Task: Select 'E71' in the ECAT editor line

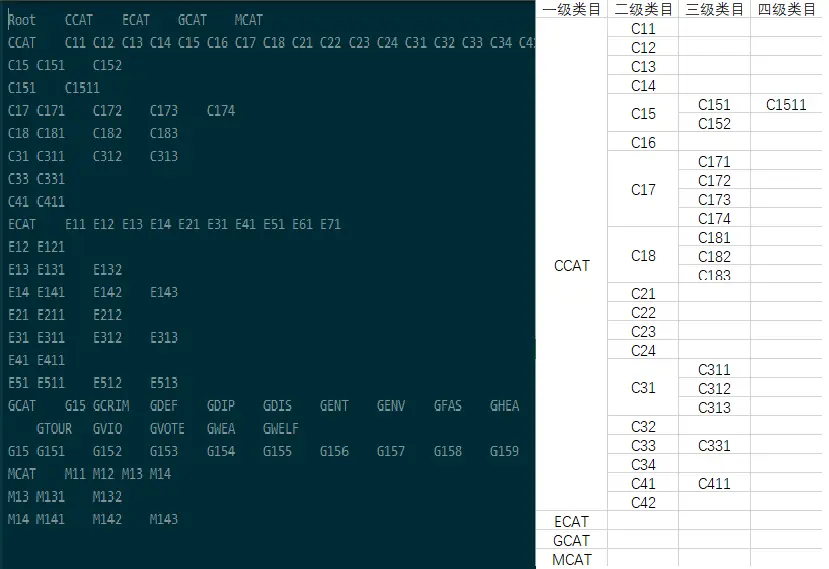Action: [330, 224]
